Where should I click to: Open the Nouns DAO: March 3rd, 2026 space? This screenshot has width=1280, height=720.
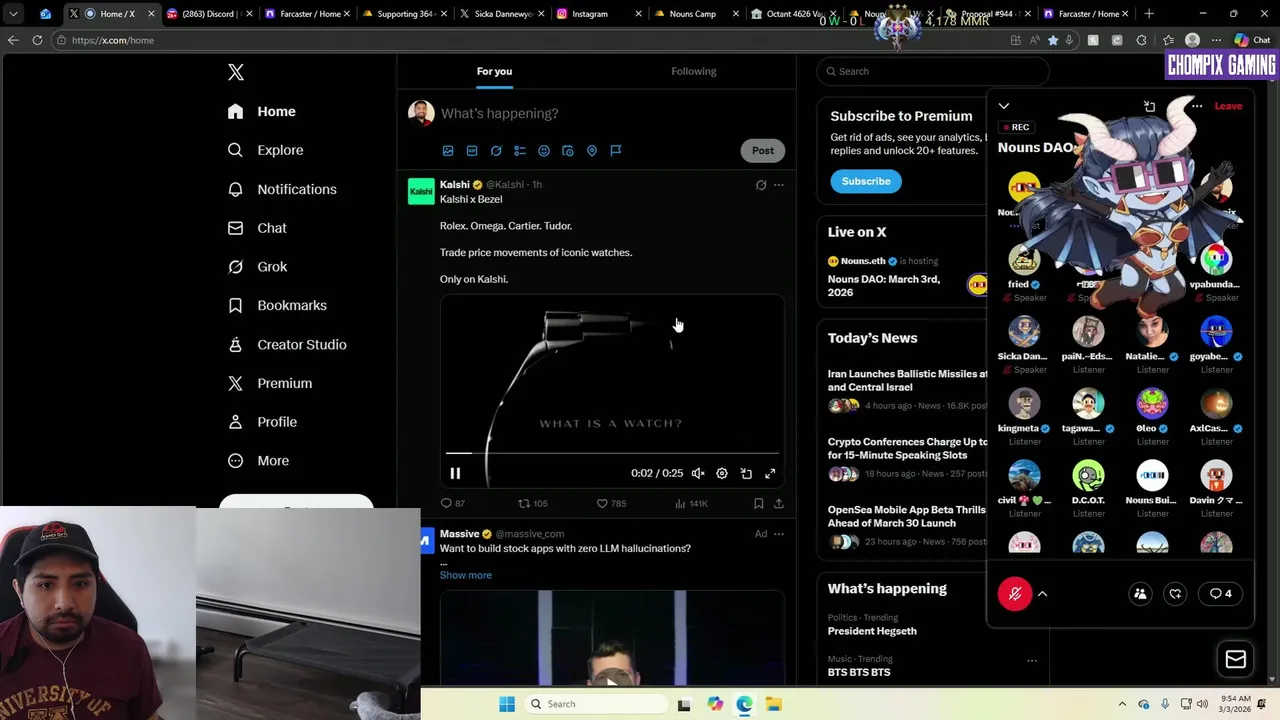[x=884, y=285]
